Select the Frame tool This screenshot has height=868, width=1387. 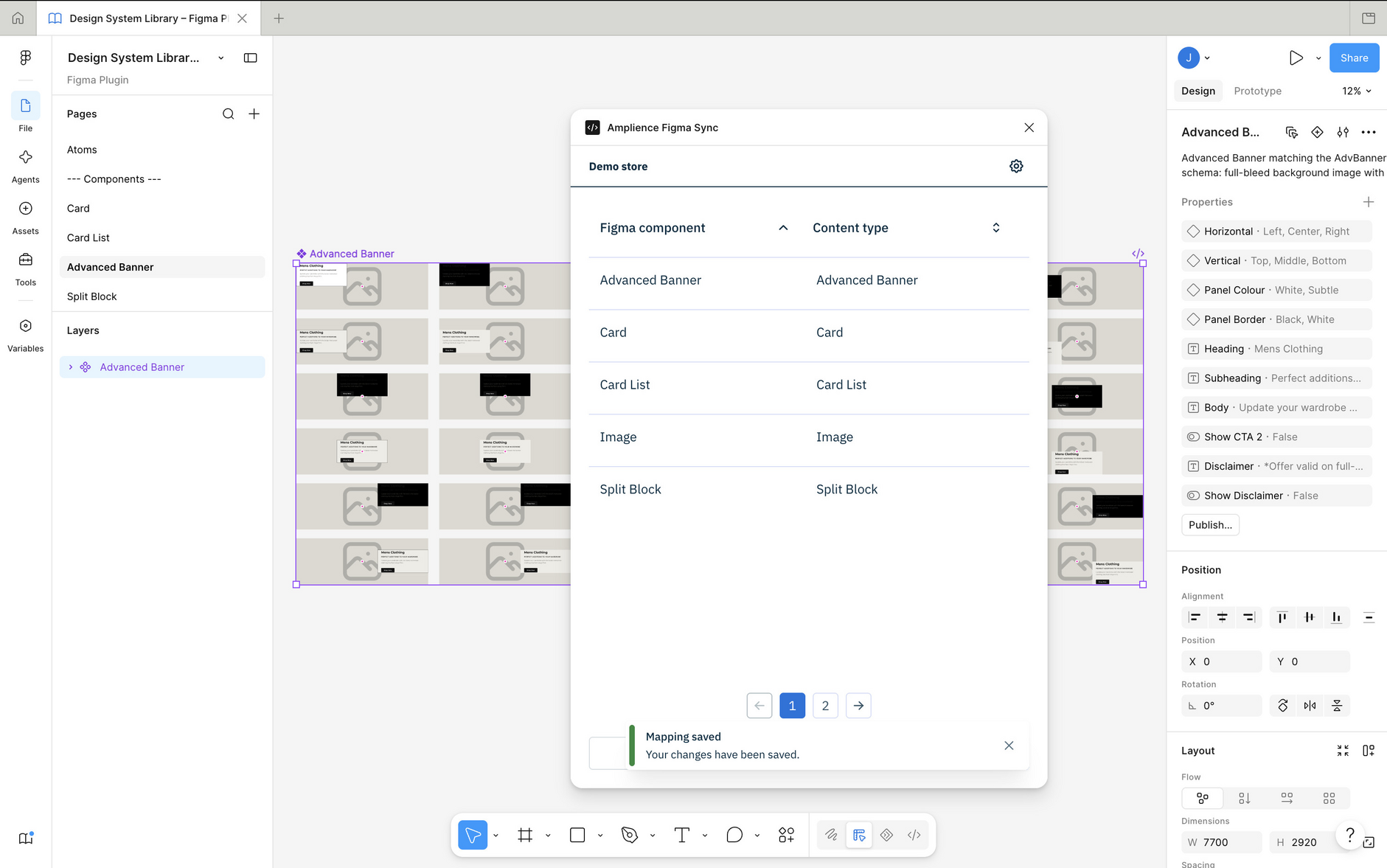(525, 835)
